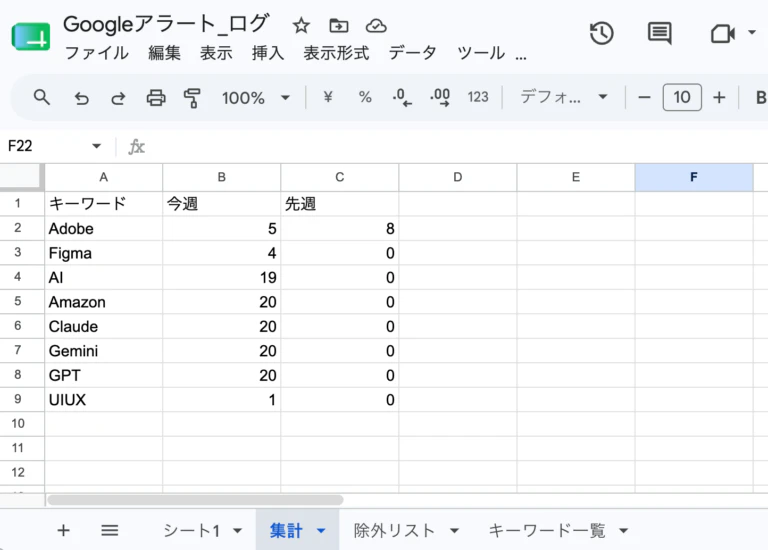Click the horizontal scrollbar

tap(195, 500)
